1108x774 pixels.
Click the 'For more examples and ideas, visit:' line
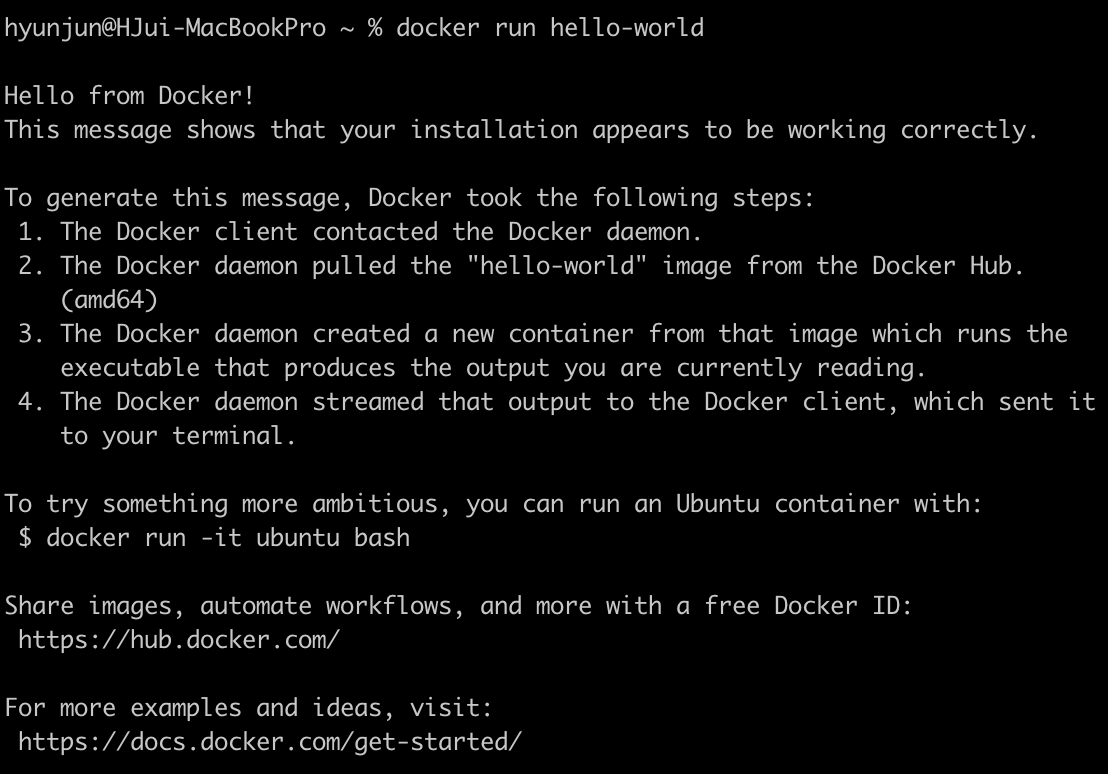pos(249,708)
